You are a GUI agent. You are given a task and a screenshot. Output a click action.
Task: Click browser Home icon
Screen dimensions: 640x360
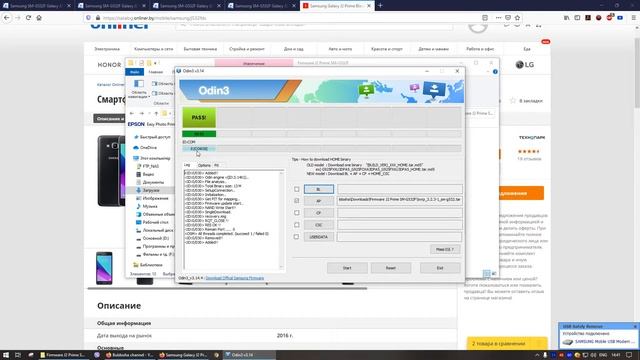pyautogui.click(x=39, y=18)
